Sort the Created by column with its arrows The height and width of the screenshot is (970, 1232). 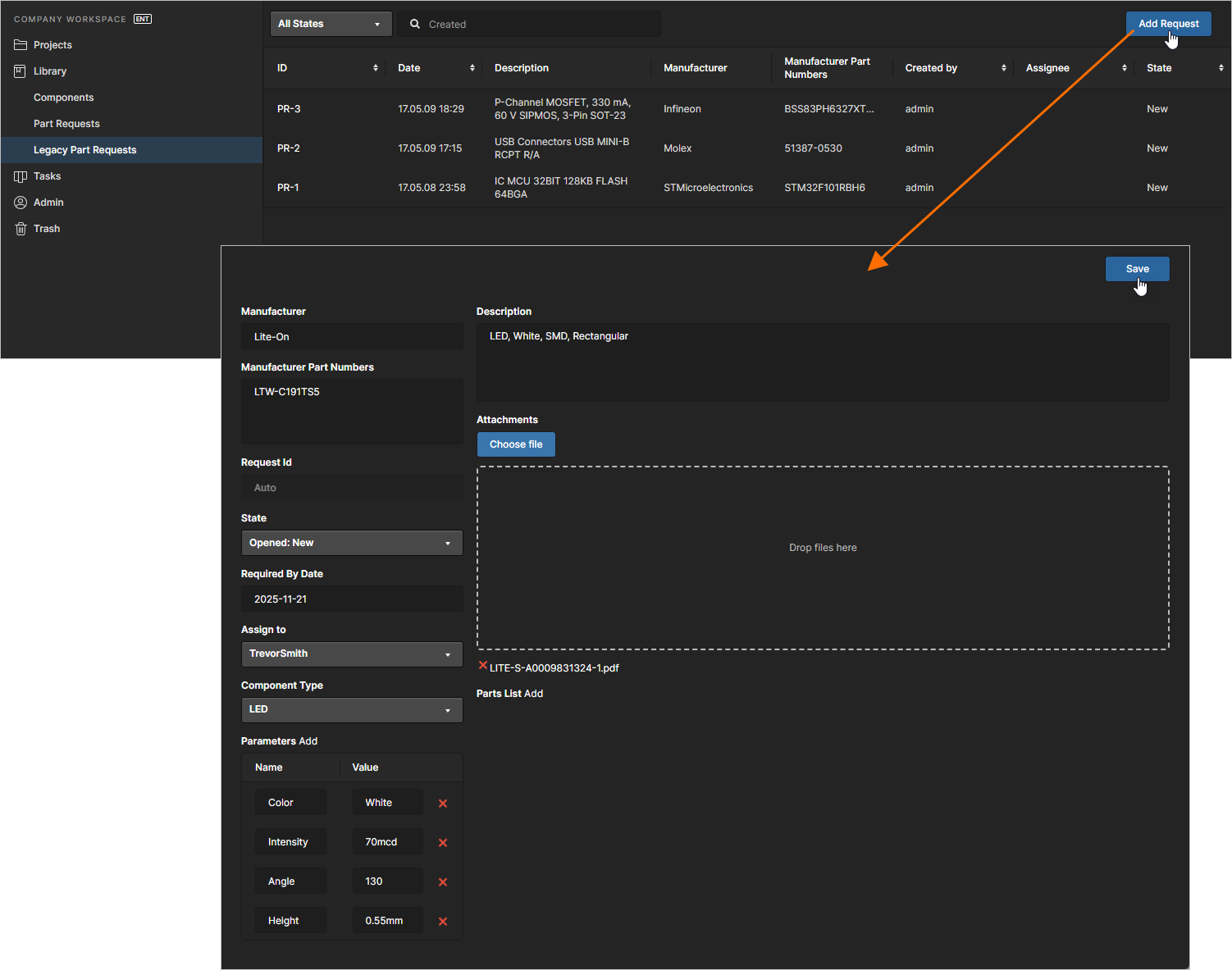click(1004, 68)
